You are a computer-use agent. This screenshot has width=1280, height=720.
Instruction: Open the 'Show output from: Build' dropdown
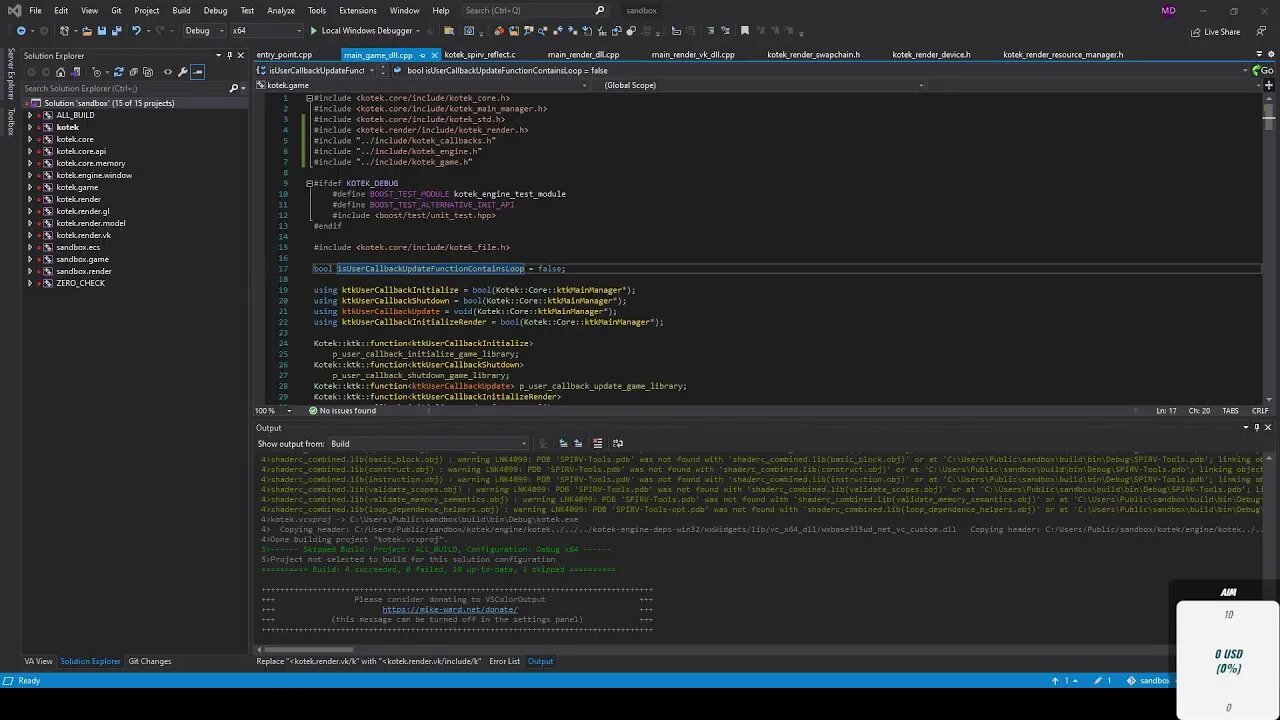pos(428,443)
